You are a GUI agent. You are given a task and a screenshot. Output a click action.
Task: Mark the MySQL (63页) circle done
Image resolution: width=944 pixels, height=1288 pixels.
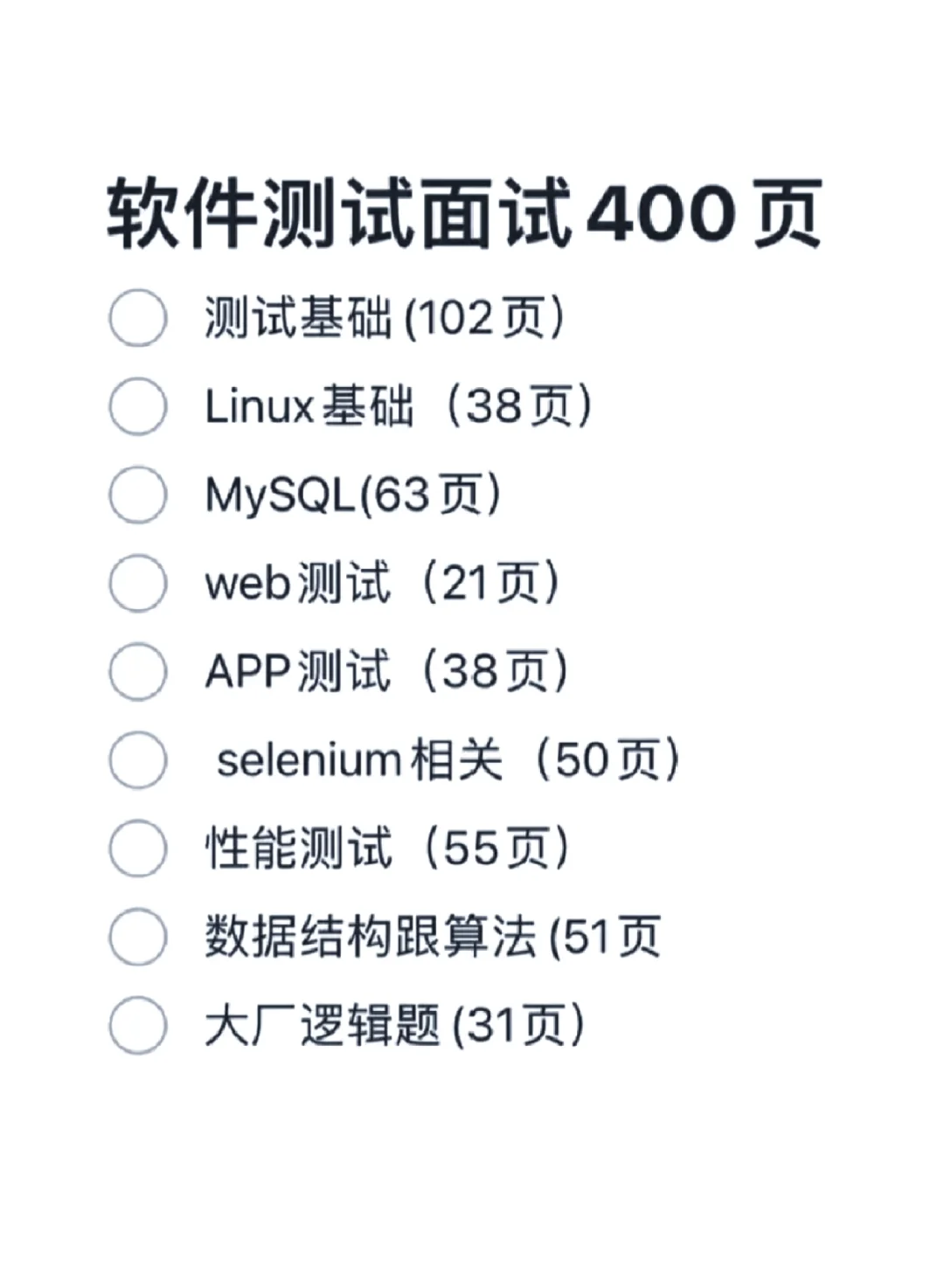pos(137,495)
